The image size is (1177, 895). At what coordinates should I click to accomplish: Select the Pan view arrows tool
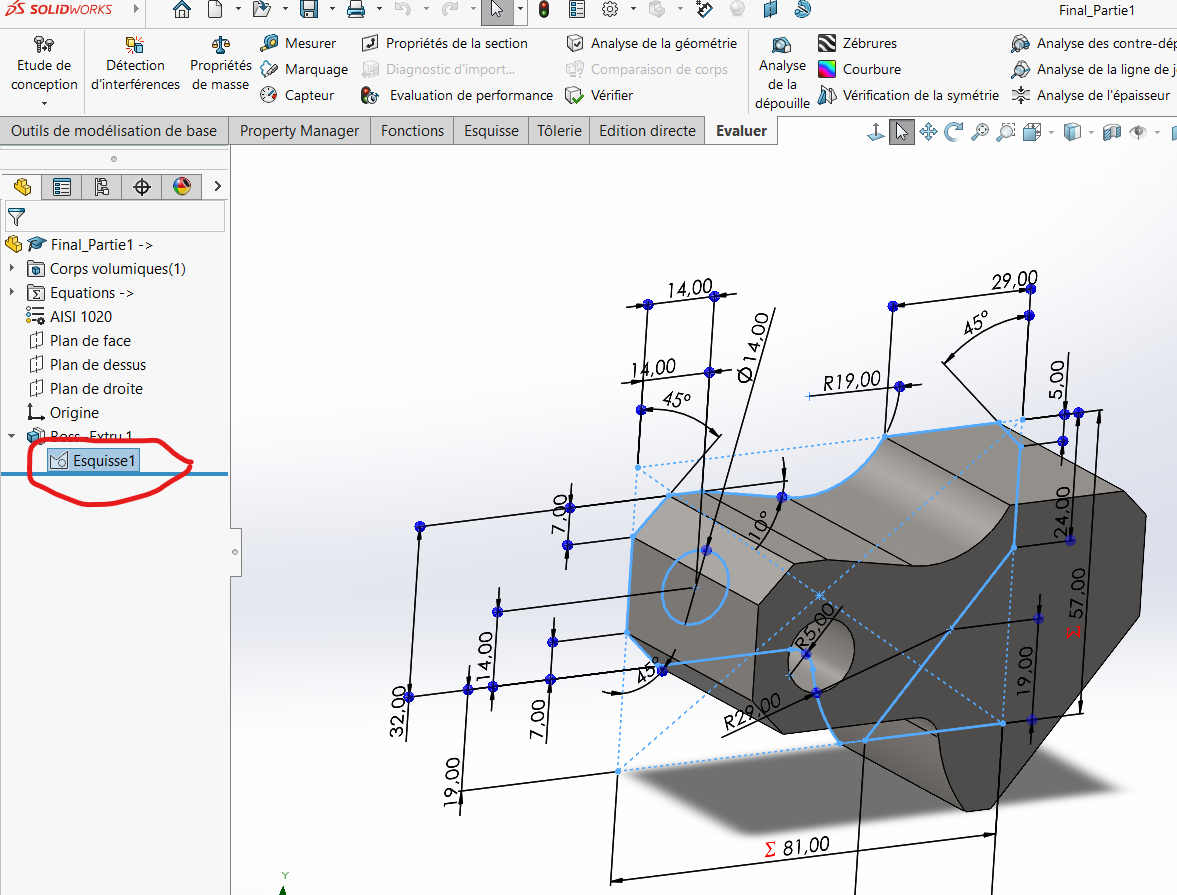[x=928, y=133]
